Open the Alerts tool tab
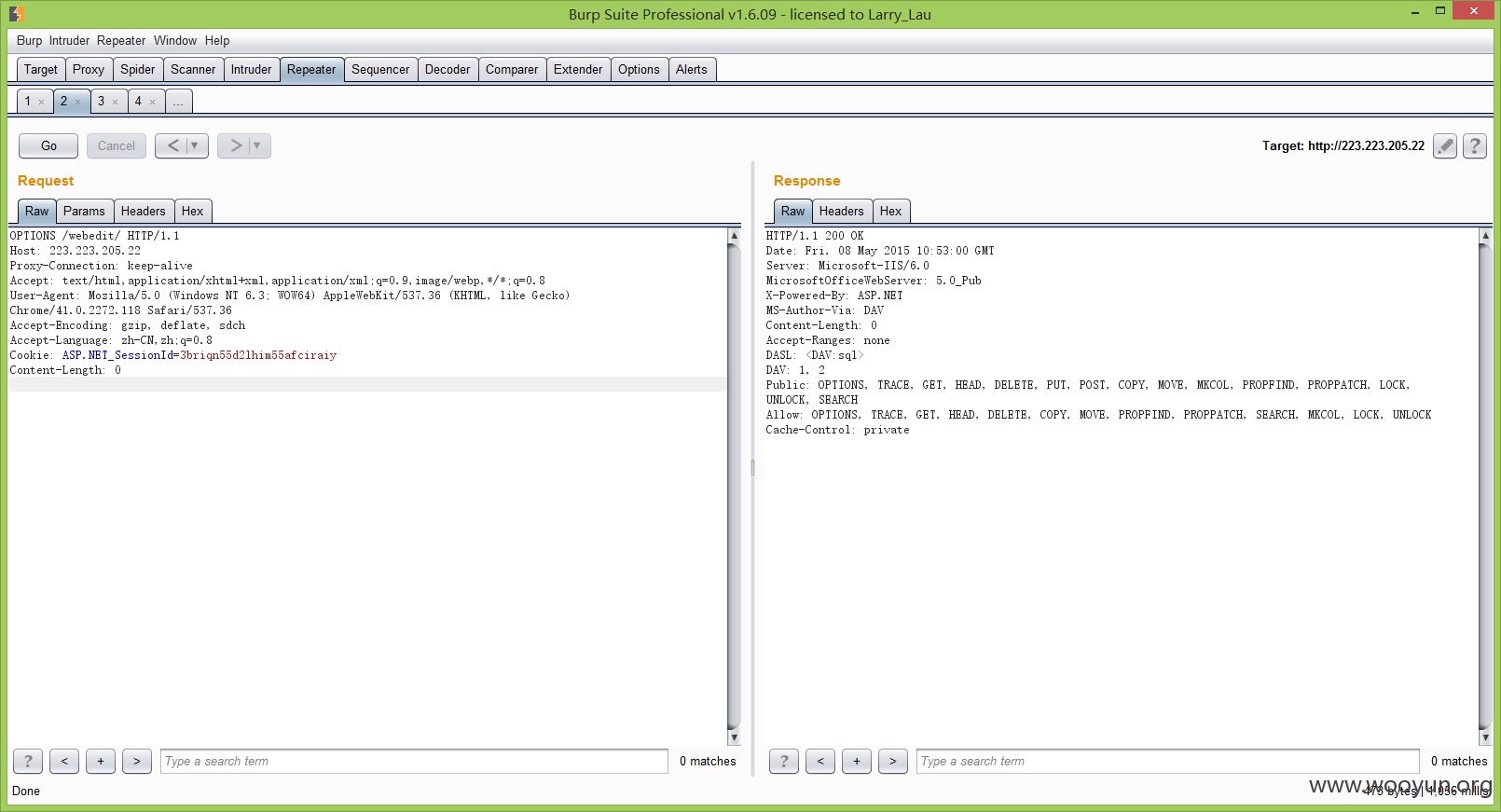This screenshot has width=1501, height=812. 692,69
